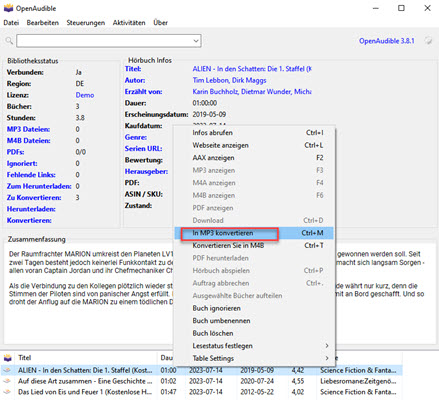Click Buch löschen entry

254,333
